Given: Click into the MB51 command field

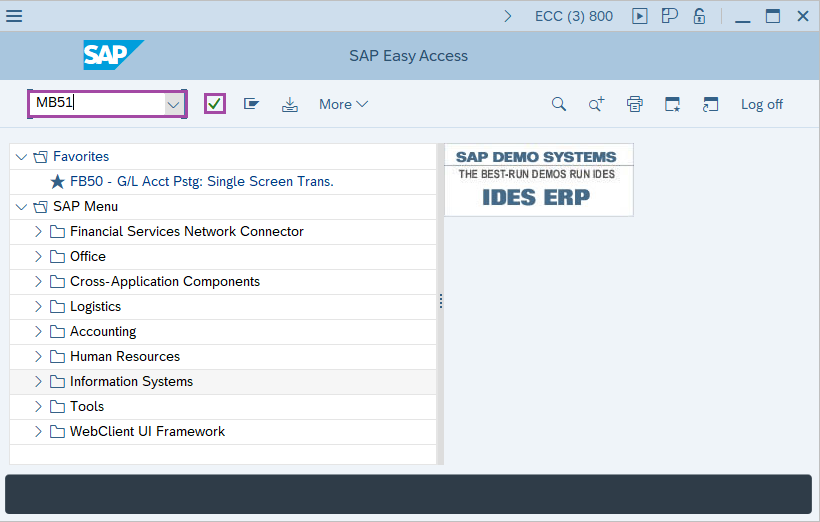Looking at the screenshot, I should (95, 104).
